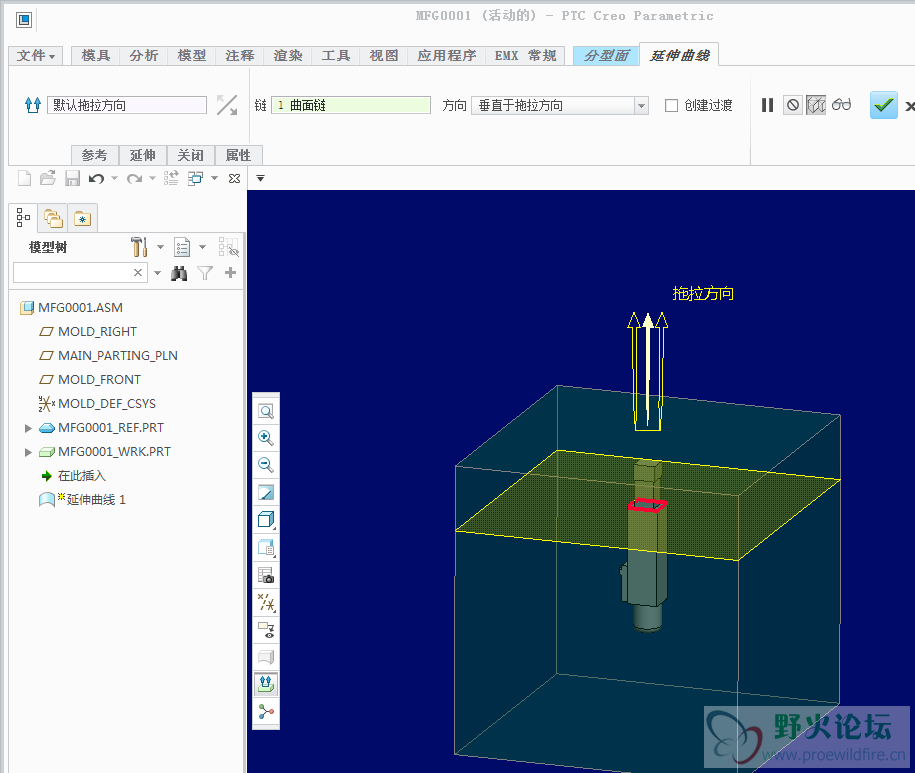The image size is (915, 773).
Task: Open the 延伸 panel tab
Action: click(143, 155)
